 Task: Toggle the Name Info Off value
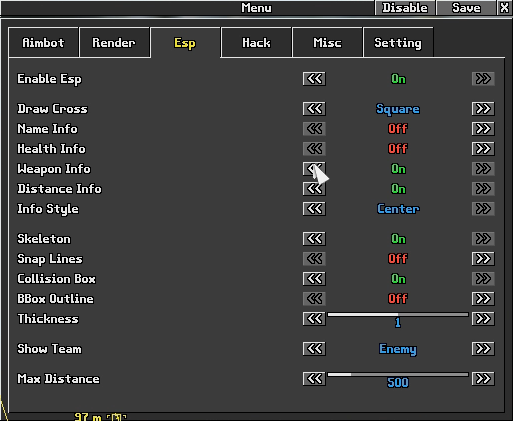pos(398,129)
